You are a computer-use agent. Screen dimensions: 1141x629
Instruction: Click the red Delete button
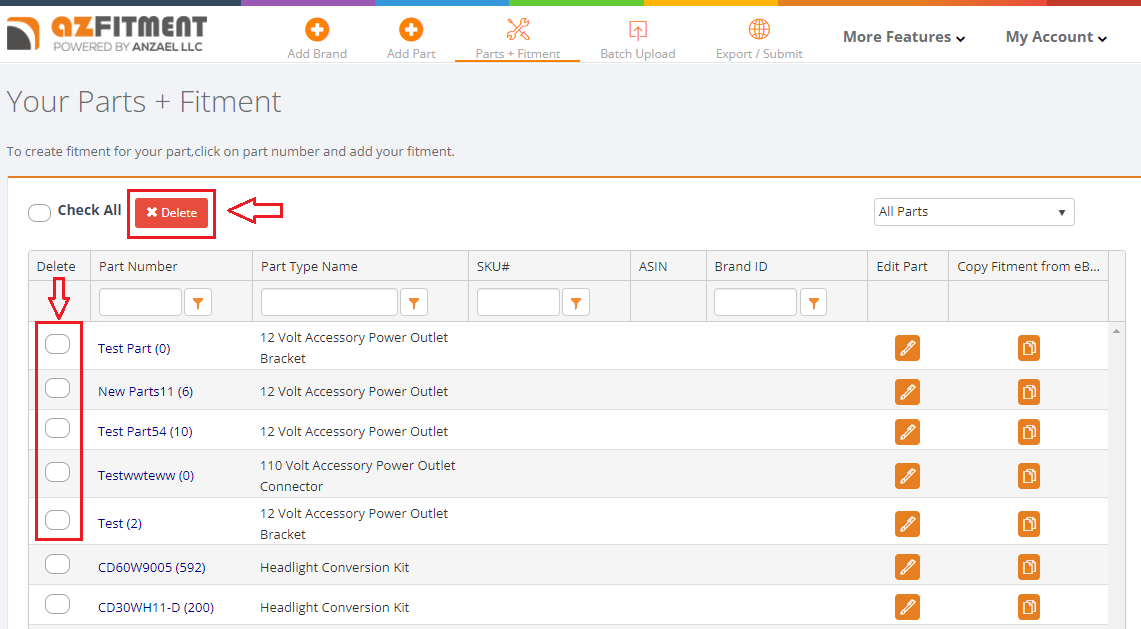click(x=172, y=213)
